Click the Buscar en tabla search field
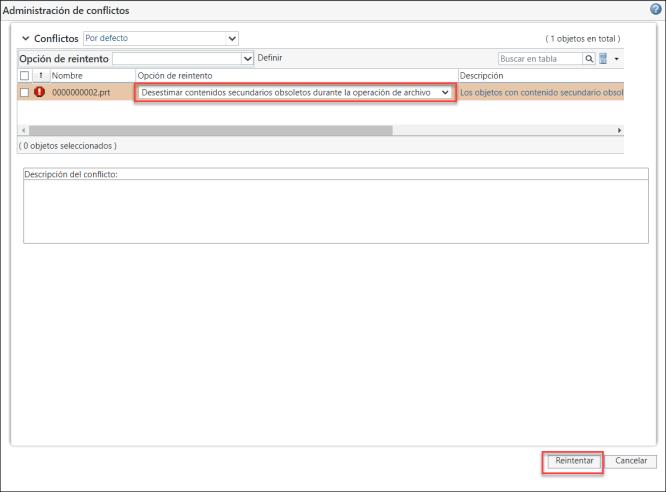666x492 pixels. [x=540, y=59]
